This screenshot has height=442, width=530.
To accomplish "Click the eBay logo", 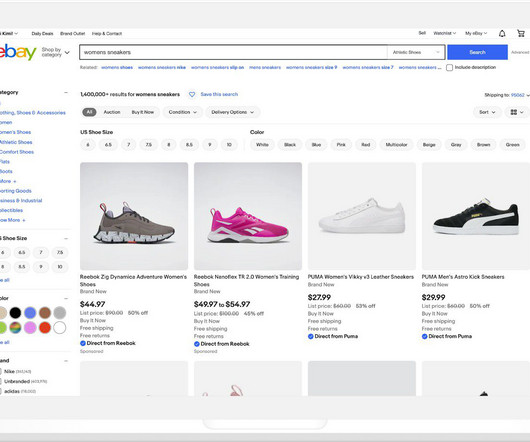I will point(18,52).
